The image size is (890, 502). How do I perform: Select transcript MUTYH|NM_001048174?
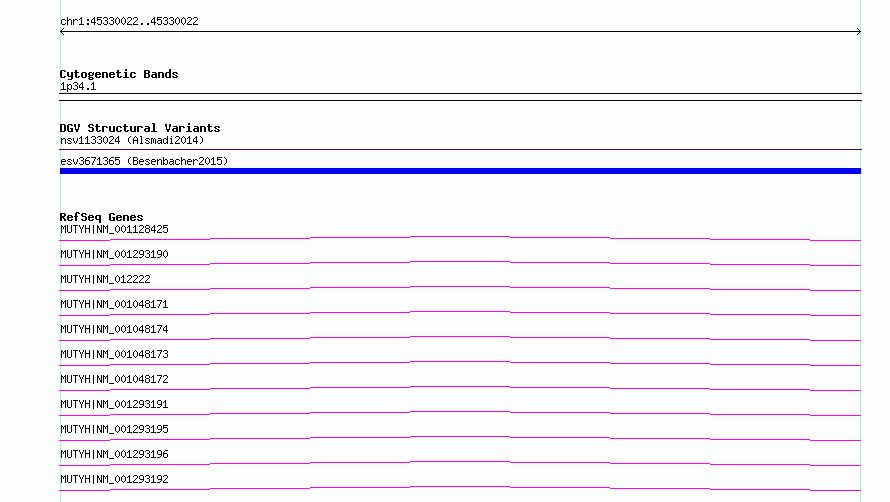(114, 329)
